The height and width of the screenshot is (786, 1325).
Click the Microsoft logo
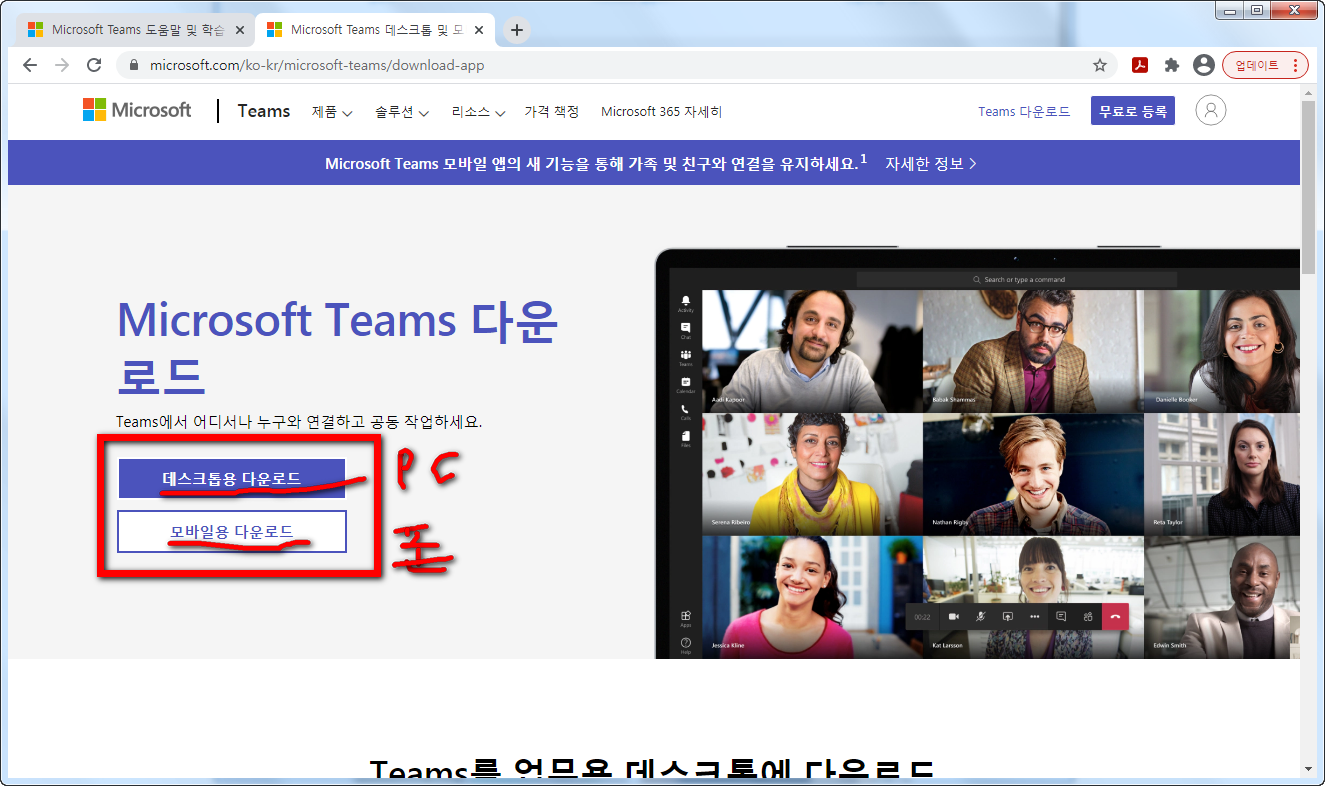click(x=137, y=110)
